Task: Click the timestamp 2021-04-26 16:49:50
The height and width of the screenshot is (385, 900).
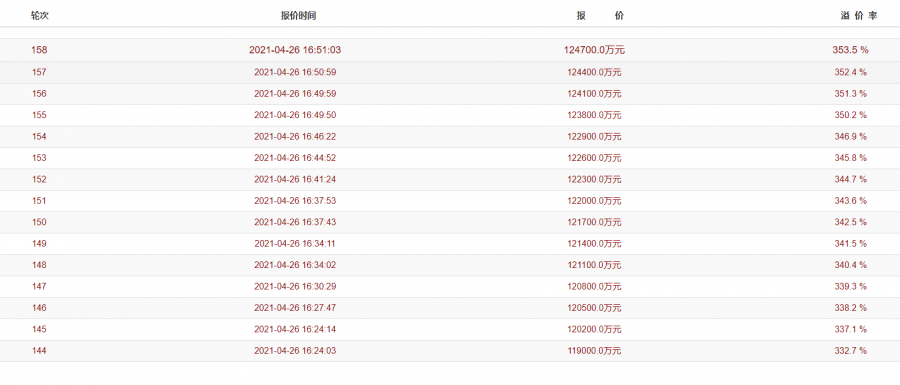Action: [295, 115]
